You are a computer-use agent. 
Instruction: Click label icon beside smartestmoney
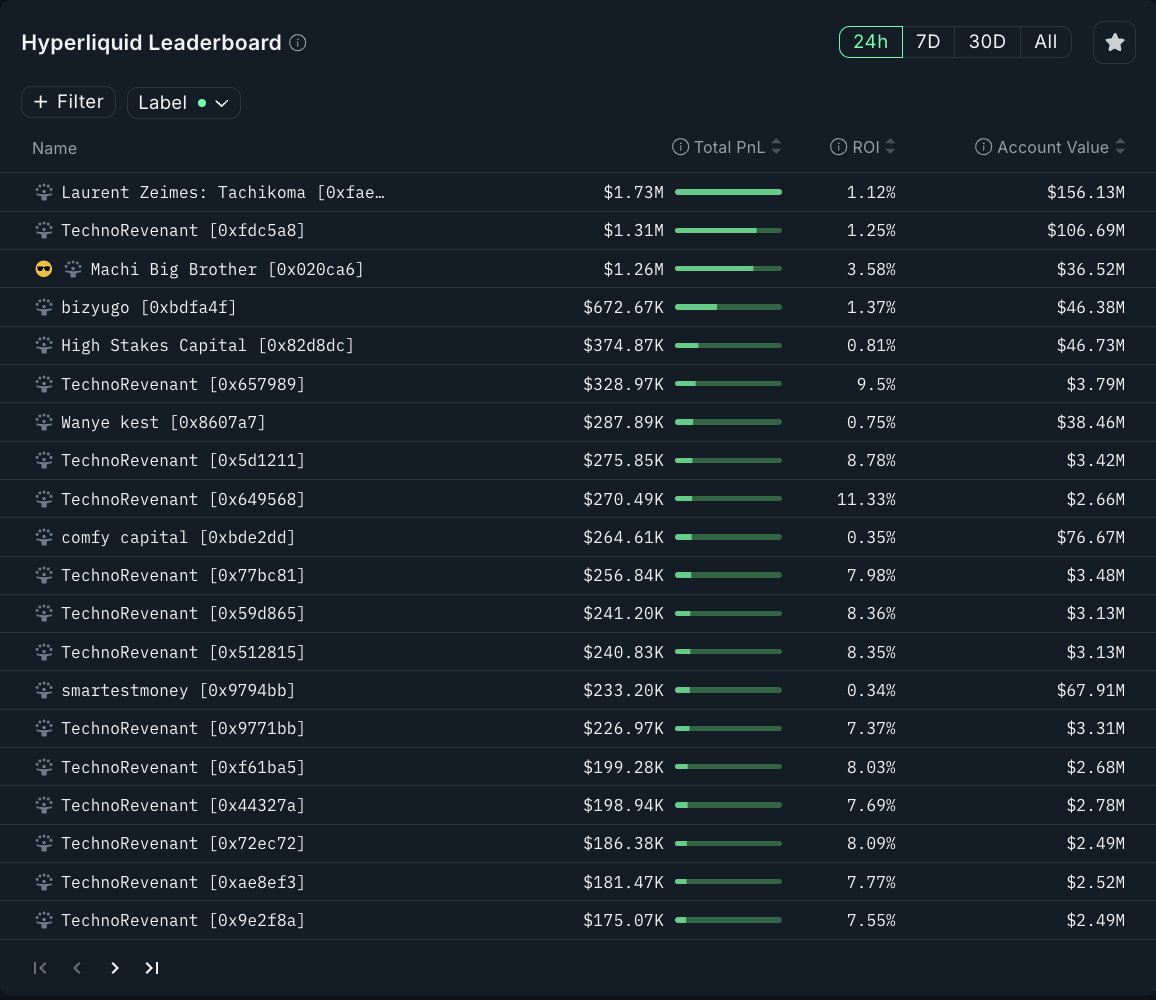pyautogui.click(x=43, y=690)
